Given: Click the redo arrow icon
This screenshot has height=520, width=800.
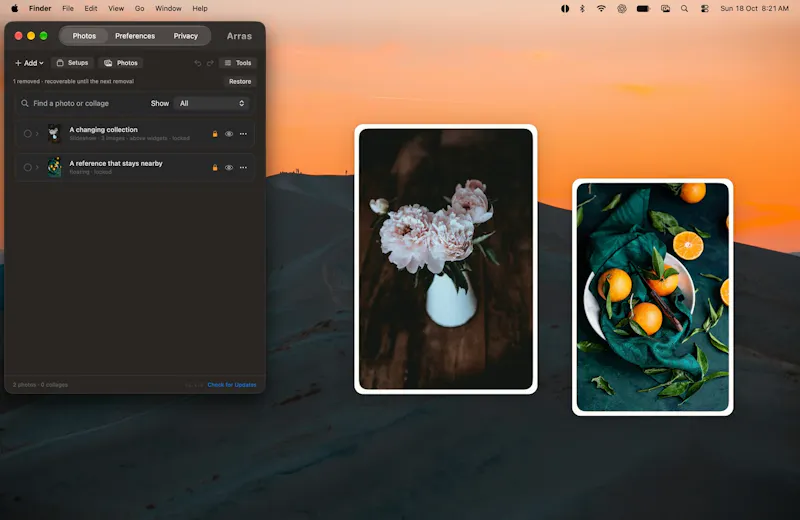Looking at the screenshot, I should 210,63.
